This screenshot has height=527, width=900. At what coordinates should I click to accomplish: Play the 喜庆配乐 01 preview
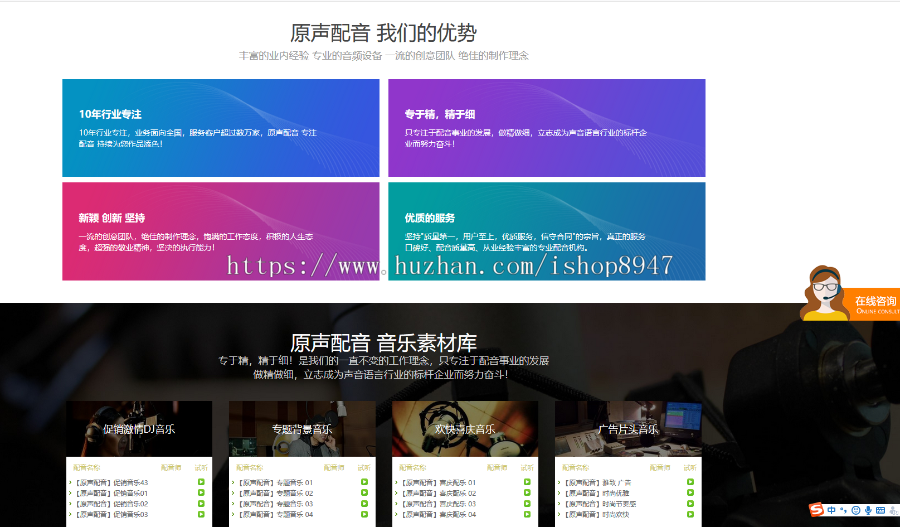527,482
